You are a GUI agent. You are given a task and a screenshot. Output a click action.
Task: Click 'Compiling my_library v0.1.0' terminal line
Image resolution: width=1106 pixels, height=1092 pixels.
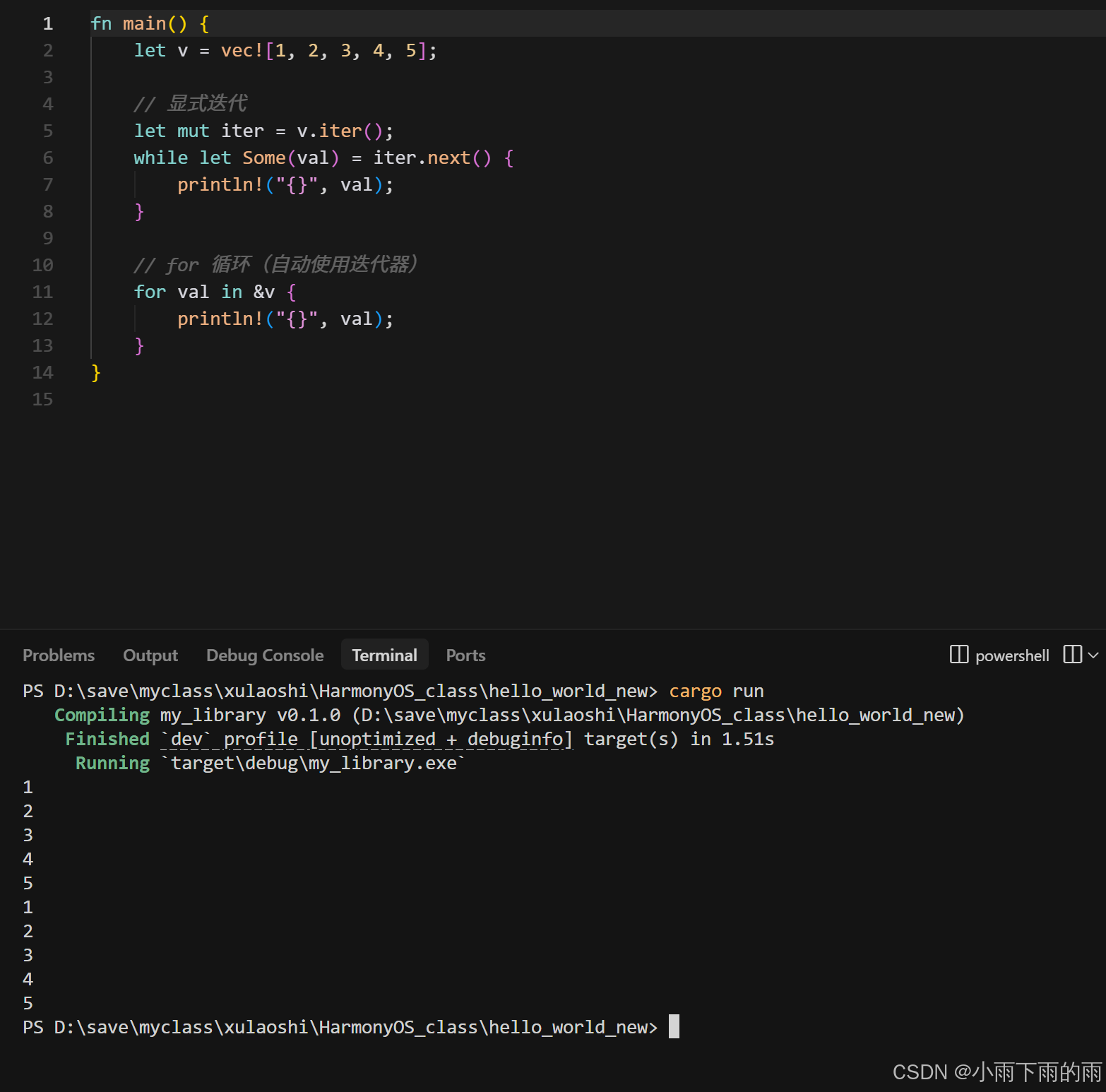click(509, 715)
